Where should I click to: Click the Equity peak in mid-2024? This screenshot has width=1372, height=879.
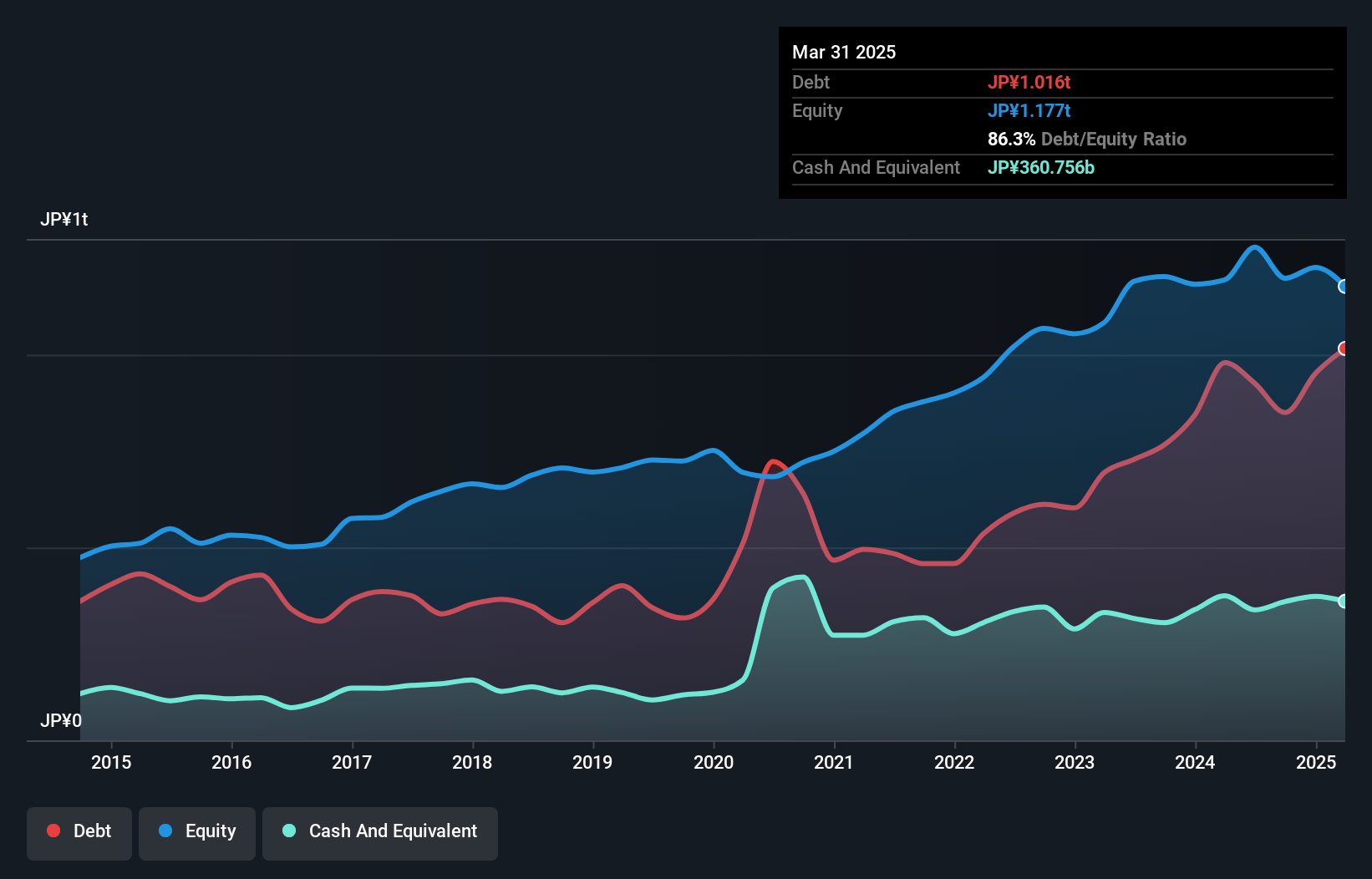coord(1254,247)
